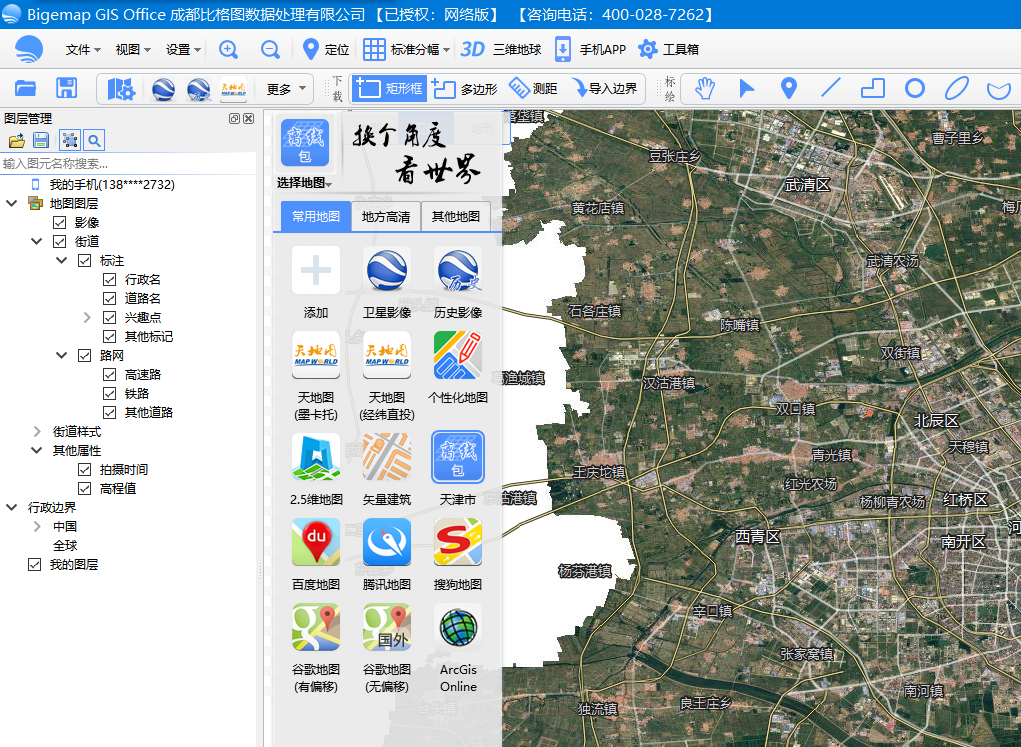This screenshot has width=1021, height=747.
Task: Click the search icon in layer panel
Action: point(94,140)
